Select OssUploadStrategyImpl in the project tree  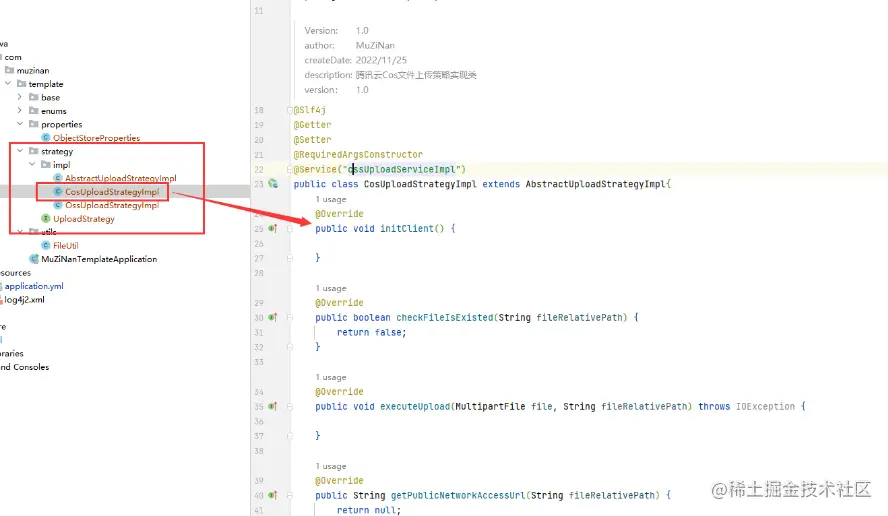coord(112,205)
